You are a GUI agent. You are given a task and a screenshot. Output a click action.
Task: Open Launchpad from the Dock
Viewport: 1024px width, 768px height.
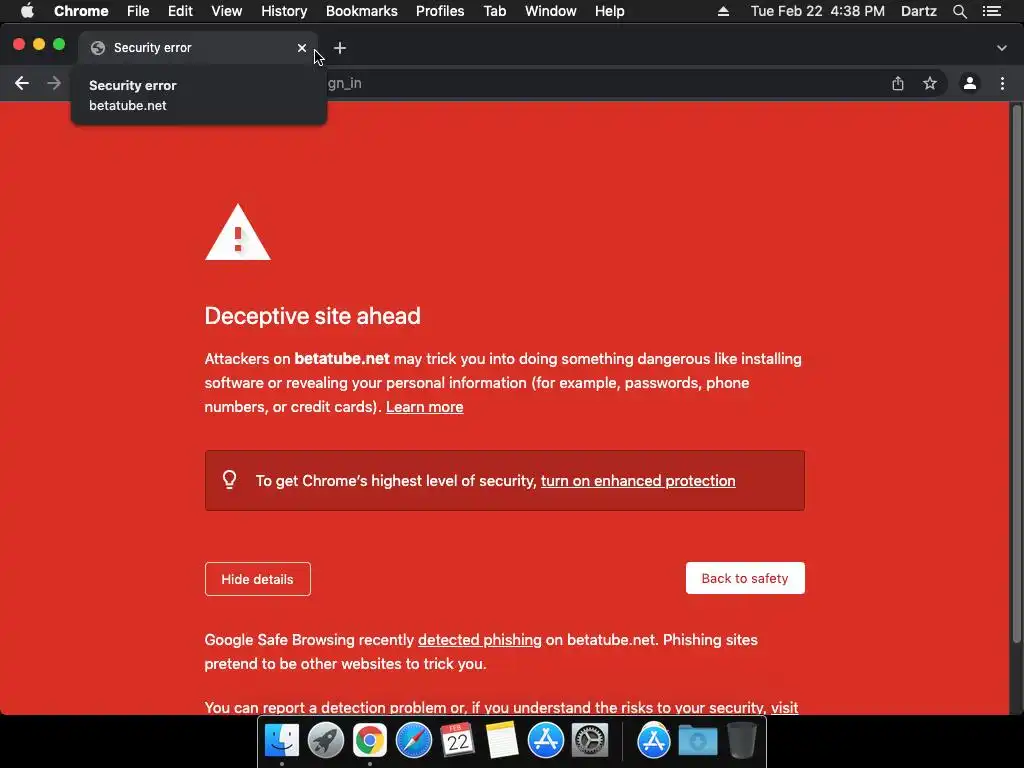326,740
